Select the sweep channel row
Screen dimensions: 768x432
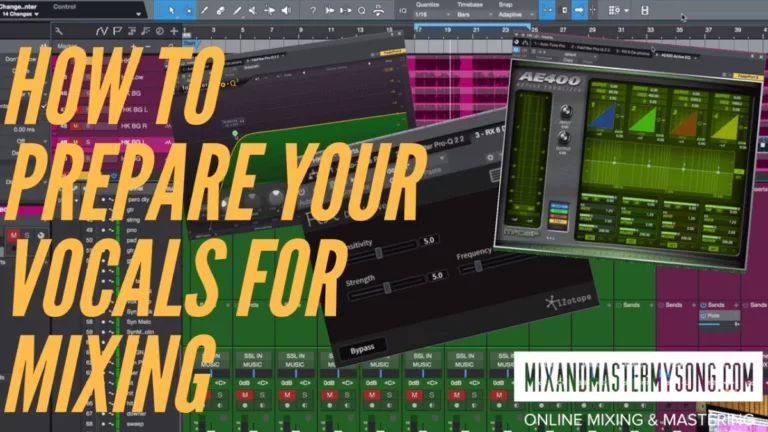click(x=134, y=424)
